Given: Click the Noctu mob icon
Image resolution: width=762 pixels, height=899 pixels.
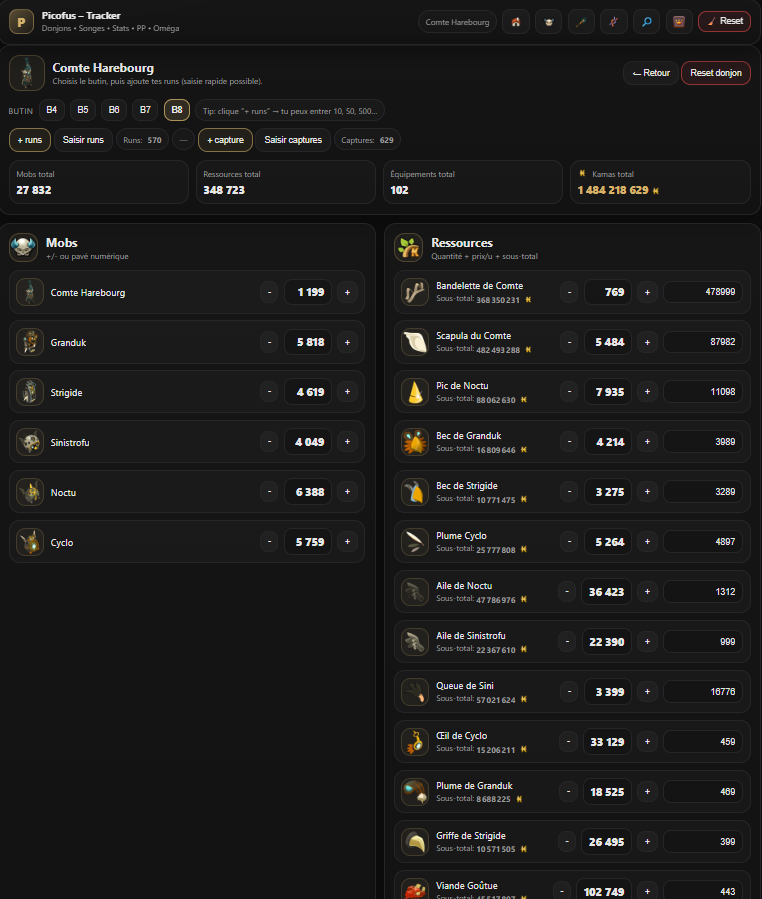Looking at the screenshot, I should pos(30,492).
